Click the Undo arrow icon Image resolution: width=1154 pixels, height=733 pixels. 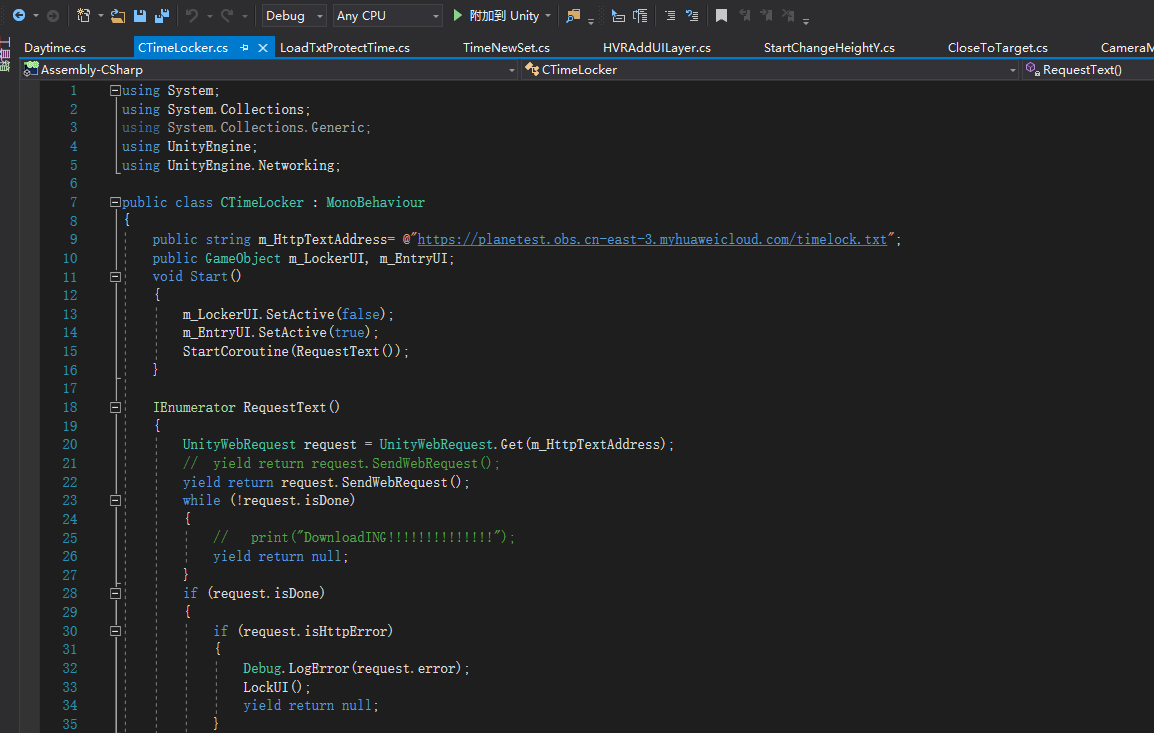pos(192,16)
